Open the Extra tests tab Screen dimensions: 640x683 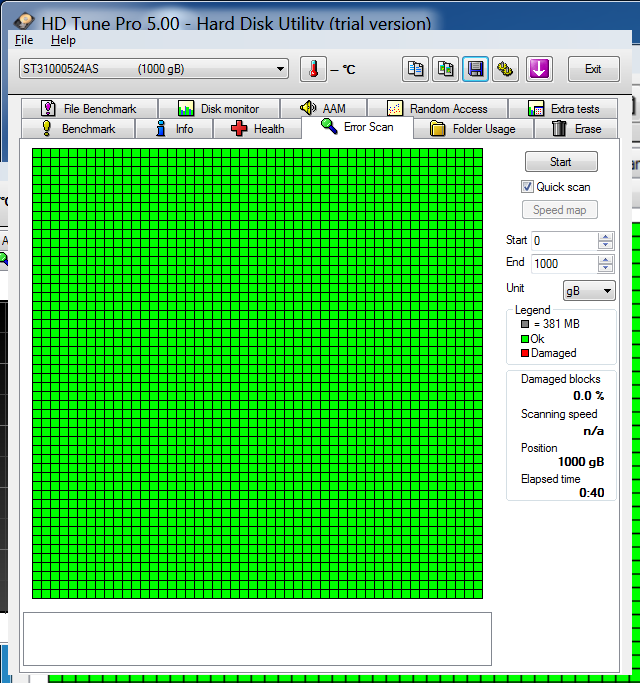click(563, 108)
